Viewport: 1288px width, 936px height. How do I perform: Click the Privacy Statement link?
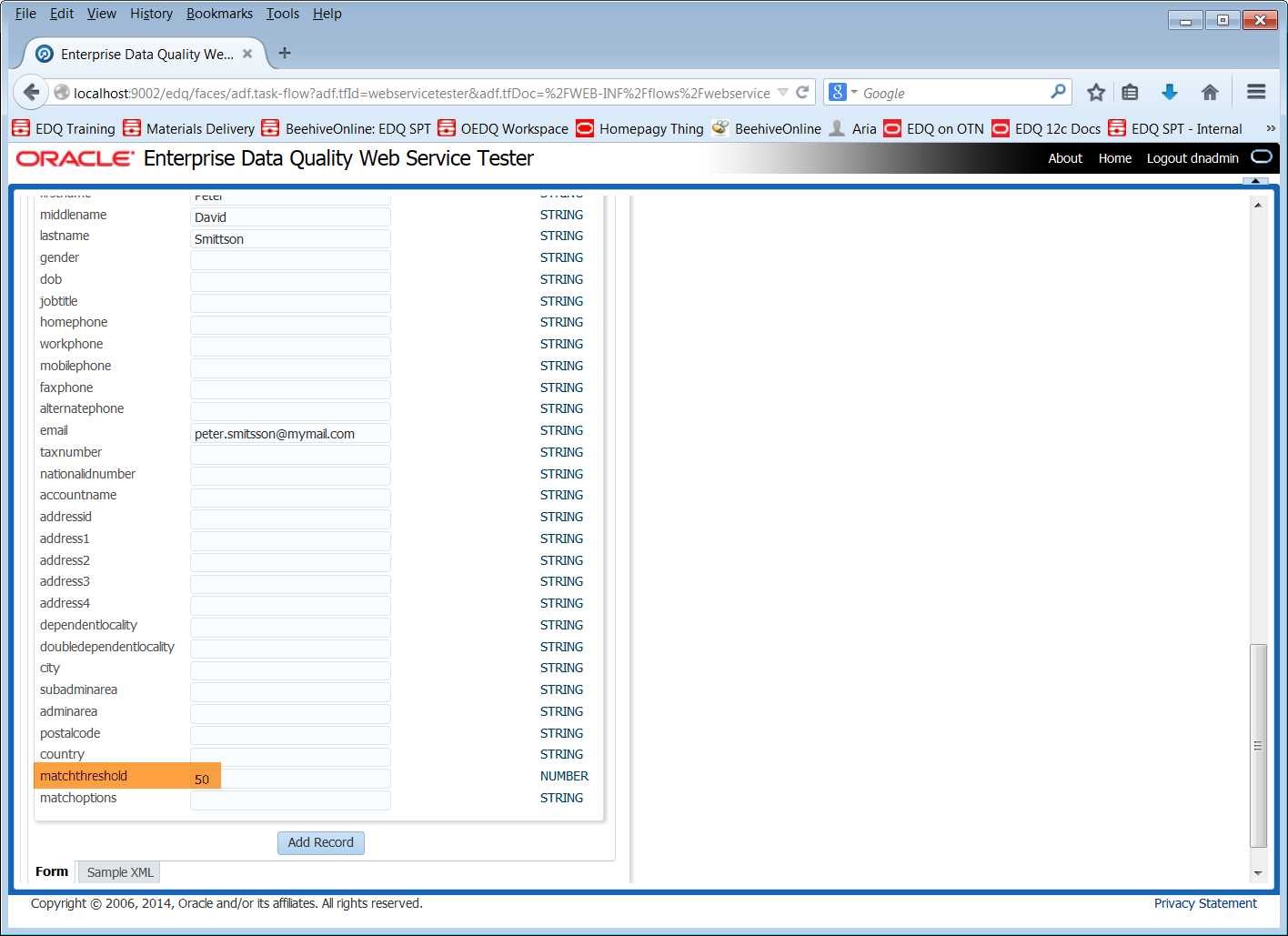(x=1205, y=902)
